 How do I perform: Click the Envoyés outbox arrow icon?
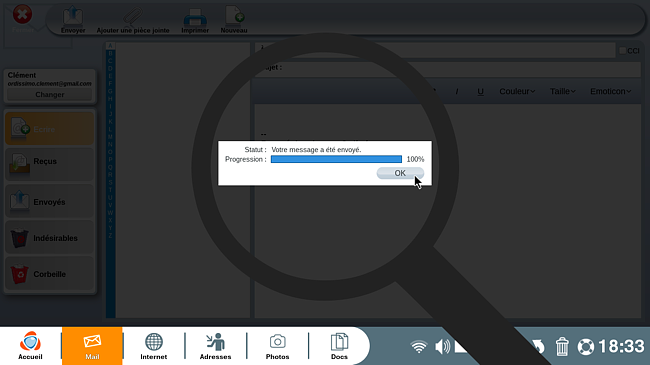19,201
